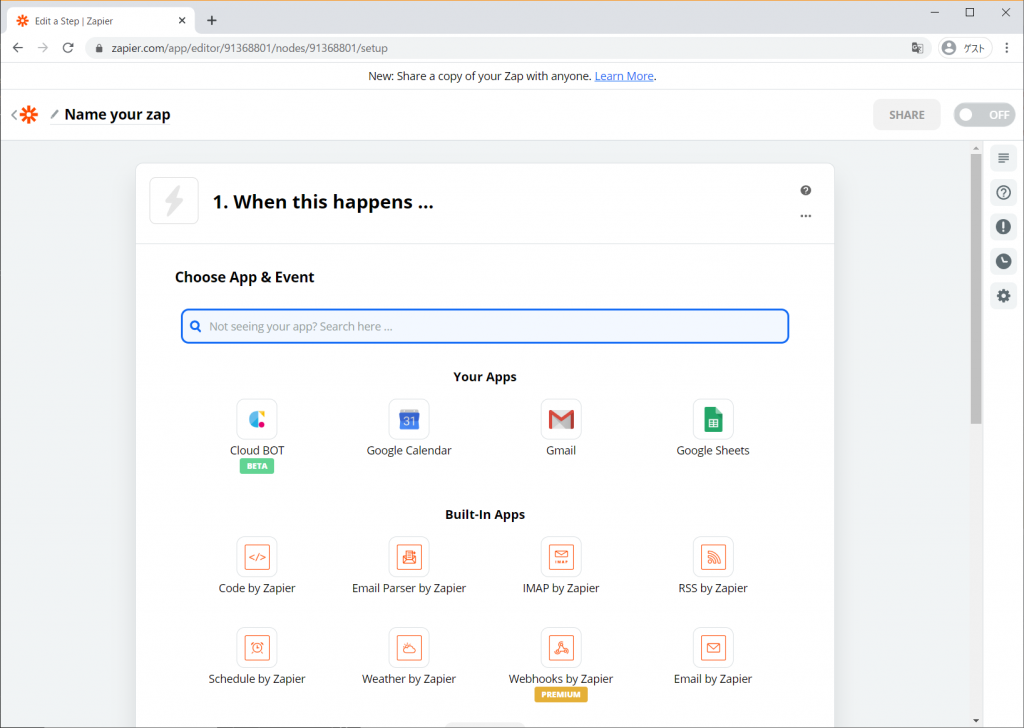The width and height of the screenshot is (1024, 728).
Task: Reload the page in the browser
Action: pyautogui.click(x=68, y=48)
